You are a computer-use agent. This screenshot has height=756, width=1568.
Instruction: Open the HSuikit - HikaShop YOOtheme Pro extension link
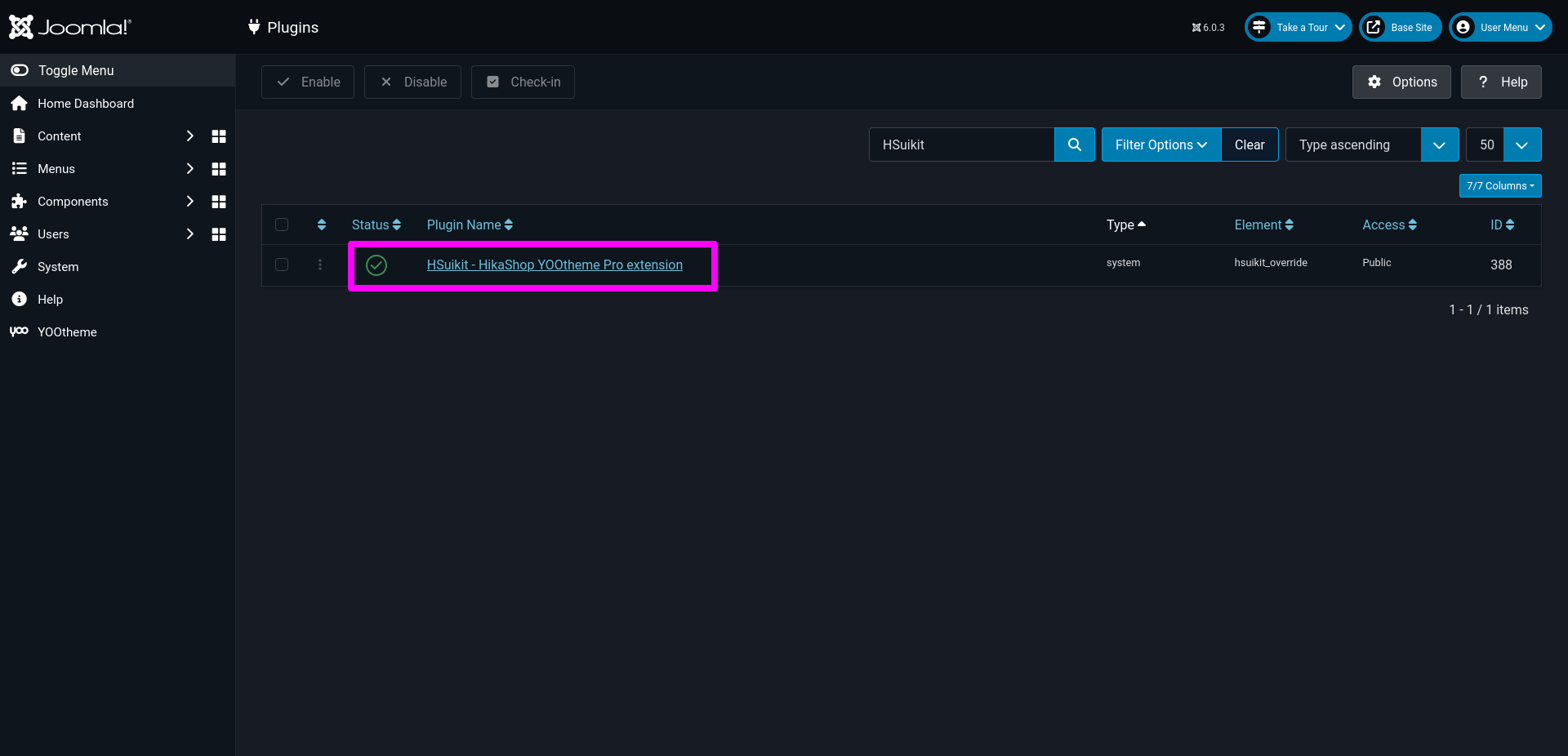tap(555, 265)
